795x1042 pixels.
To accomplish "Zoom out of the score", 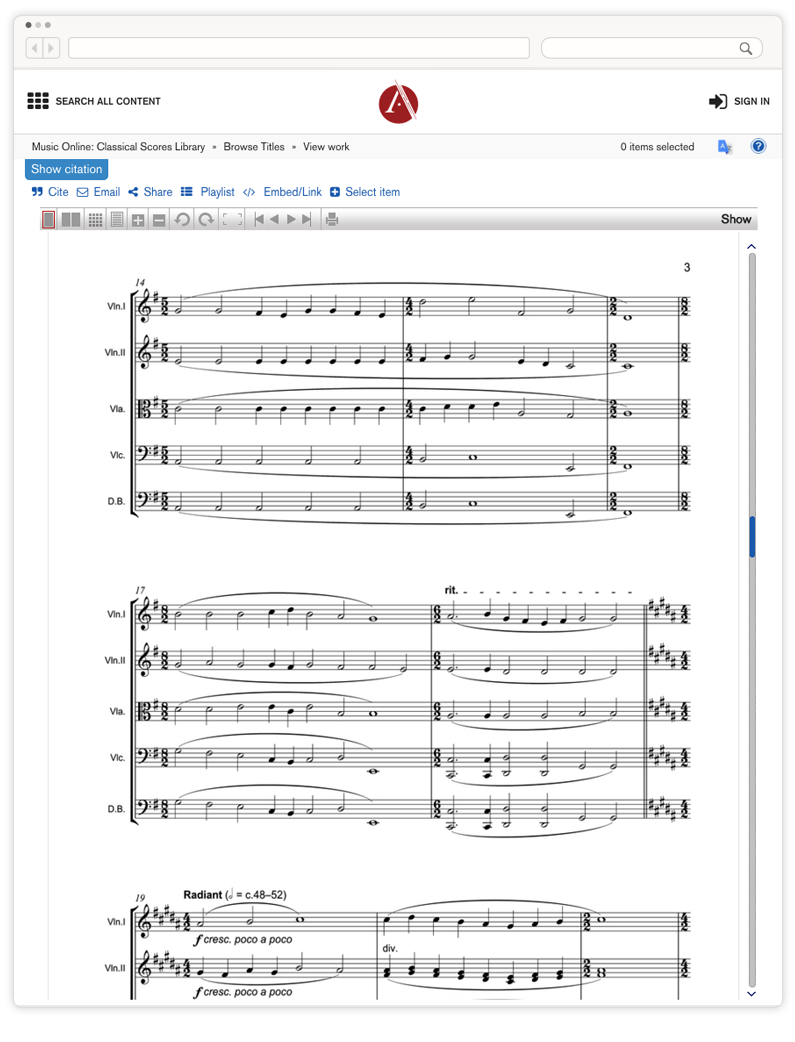I will (x=159, y=220).
